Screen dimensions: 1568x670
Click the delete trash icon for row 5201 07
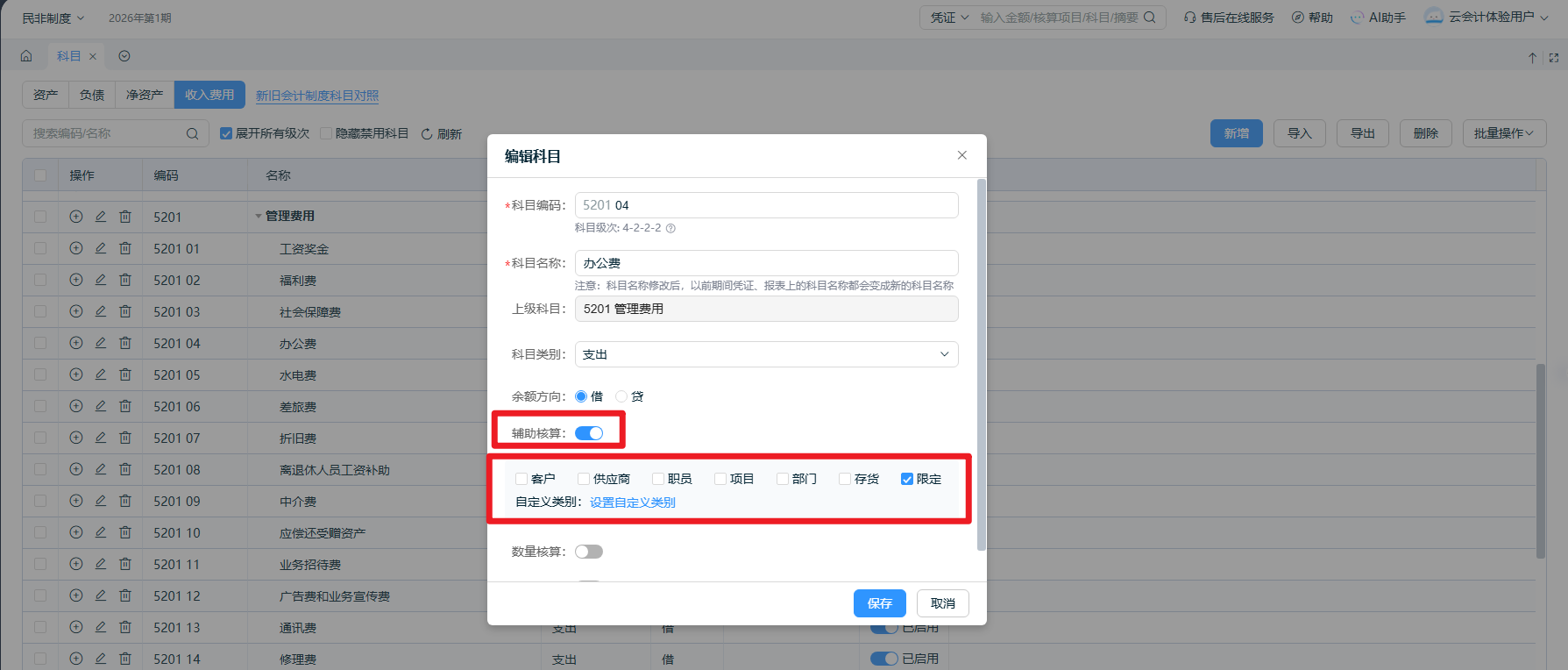pos(125,438)
